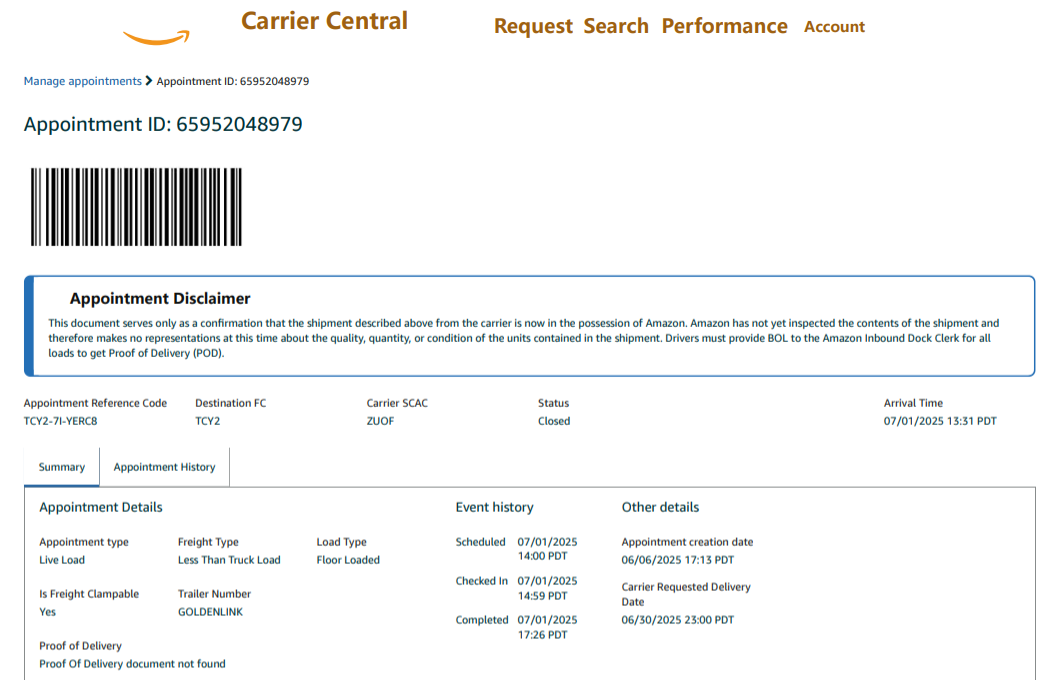Screen dimensions: 1055x680
Task: Click Checked In time 14:59 PDT
Action: [x=542, y=596]
